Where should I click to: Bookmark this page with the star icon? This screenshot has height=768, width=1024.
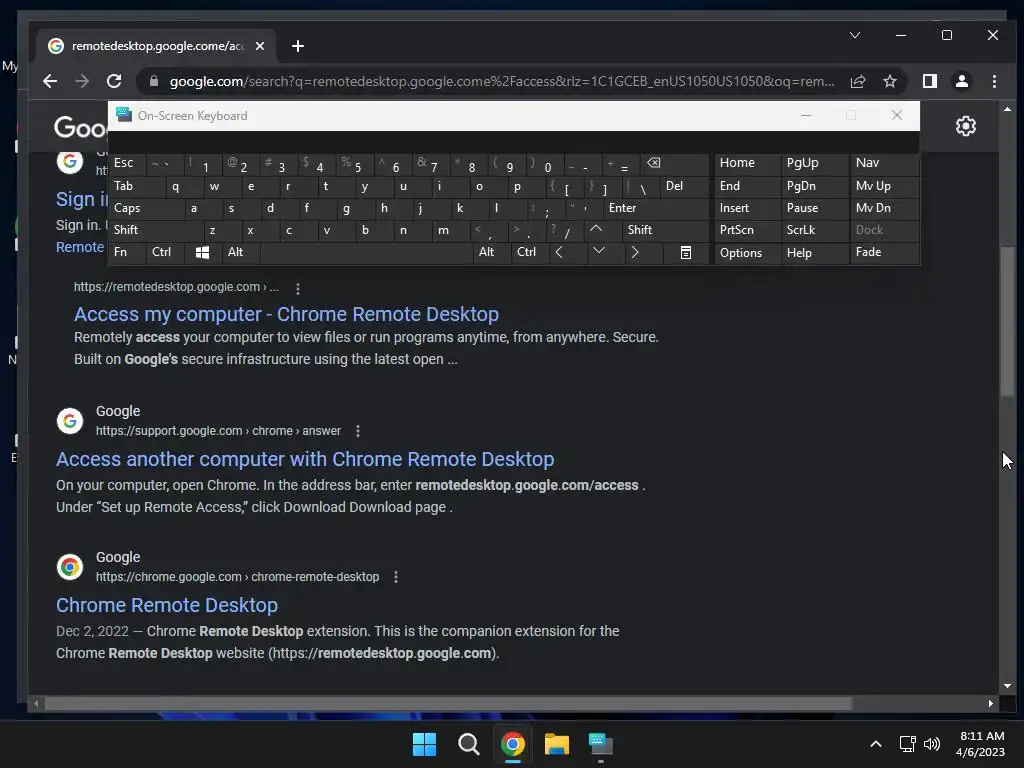(x=889, y=81)
